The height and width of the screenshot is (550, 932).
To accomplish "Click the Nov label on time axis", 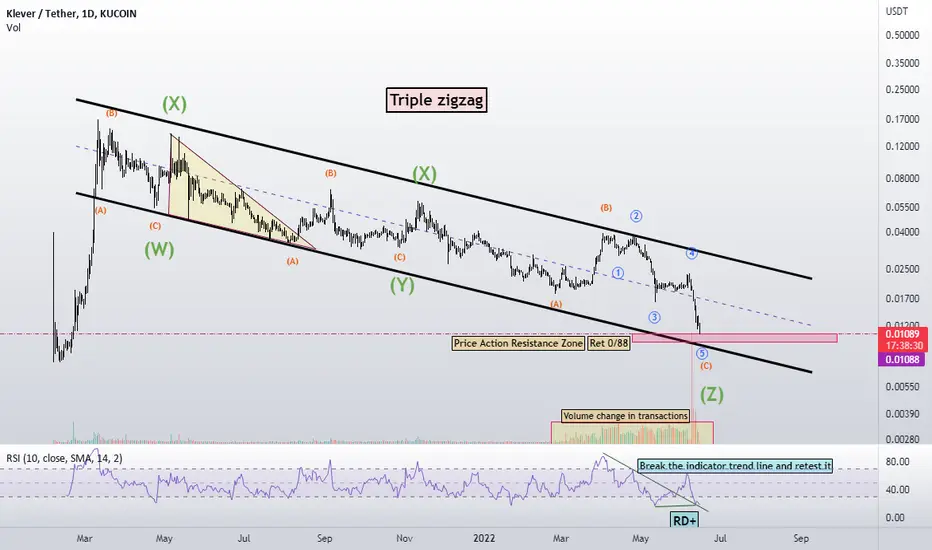I will (404, 538).
